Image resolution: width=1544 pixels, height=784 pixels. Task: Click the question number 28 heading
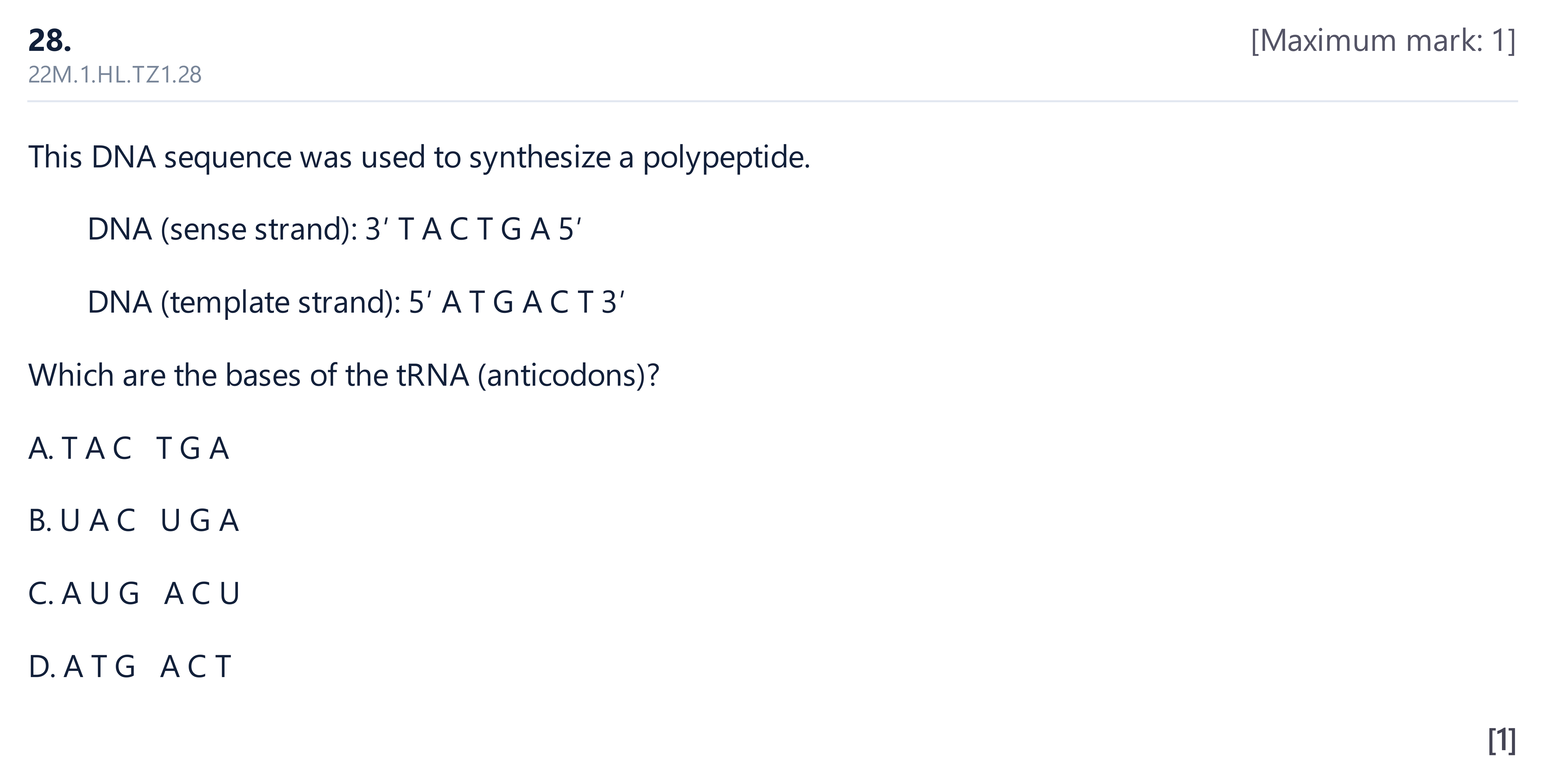point(50,41)
